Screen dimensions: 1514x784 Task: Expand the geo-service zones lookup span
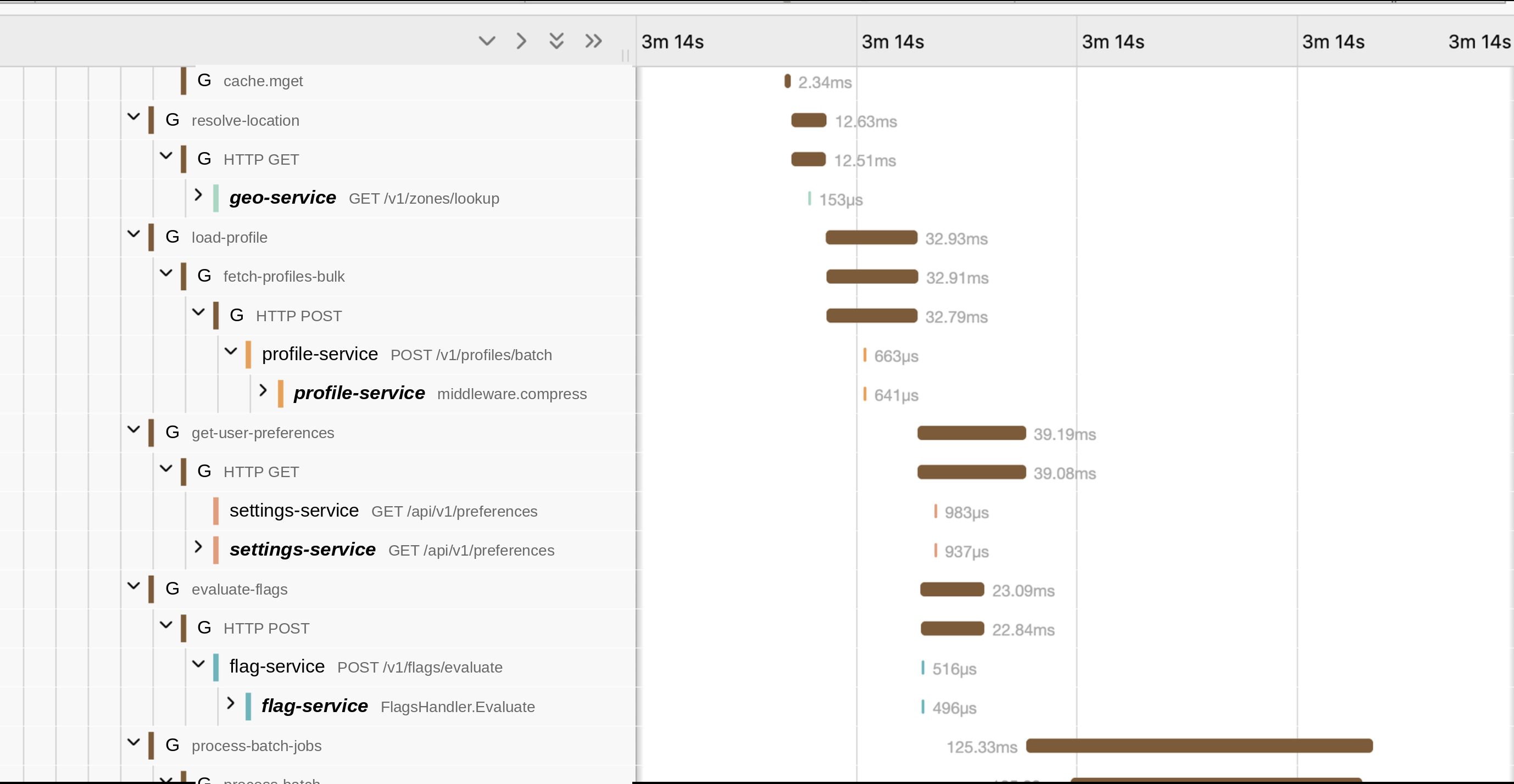point(199,195)
